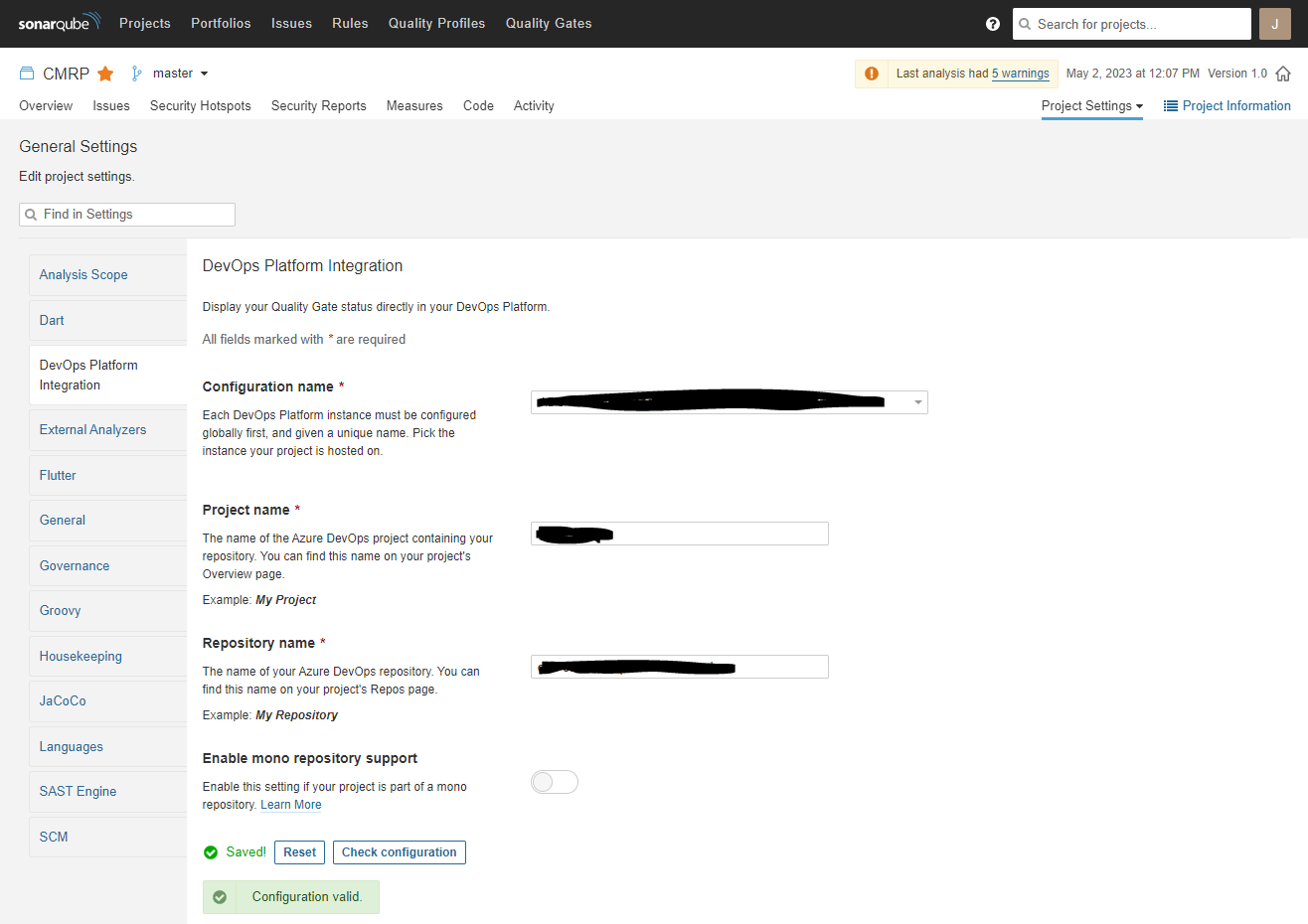
Task: Click the orange warning alert icon
Action: click(872, 74)
